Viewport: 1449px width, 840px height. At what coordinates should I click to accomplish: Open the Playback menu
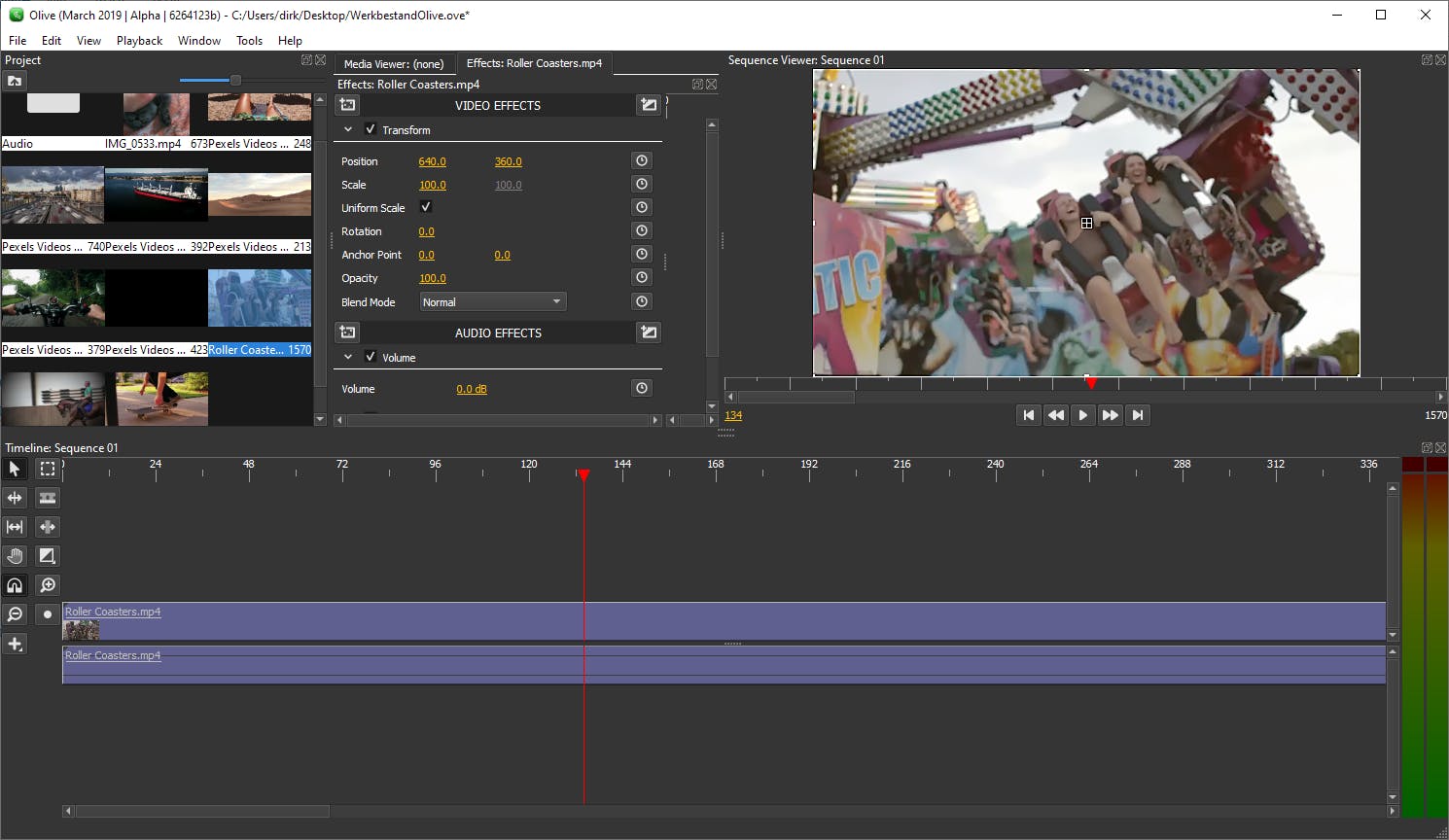point(139,41)
